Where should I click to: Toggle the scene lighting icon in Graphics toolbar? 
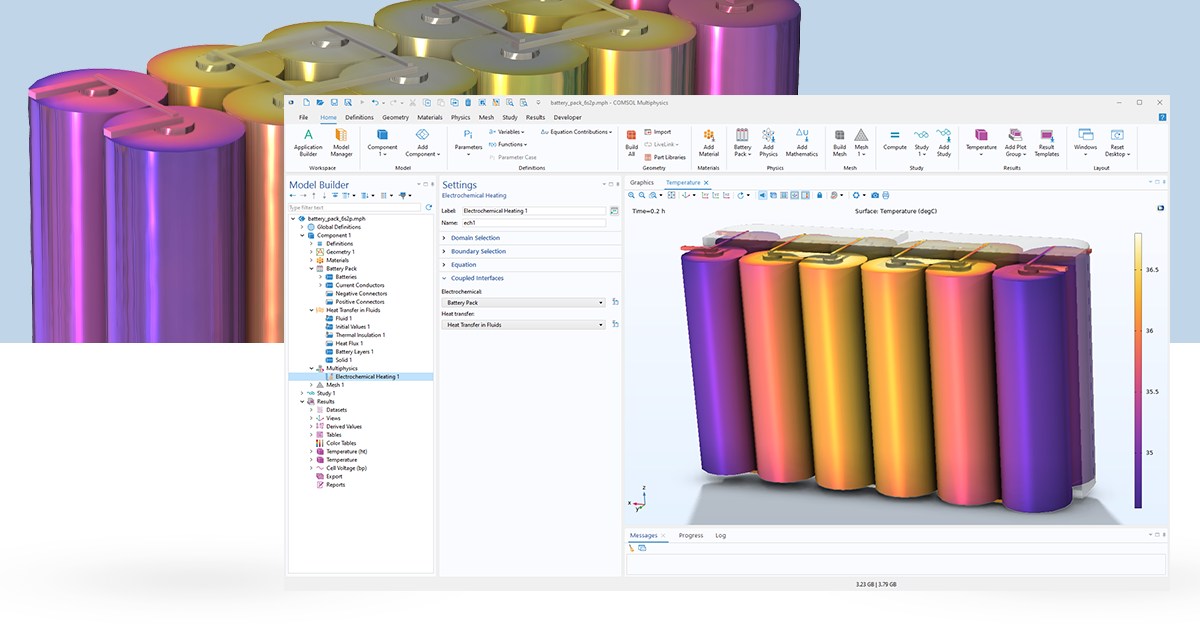tap(762, 196)
